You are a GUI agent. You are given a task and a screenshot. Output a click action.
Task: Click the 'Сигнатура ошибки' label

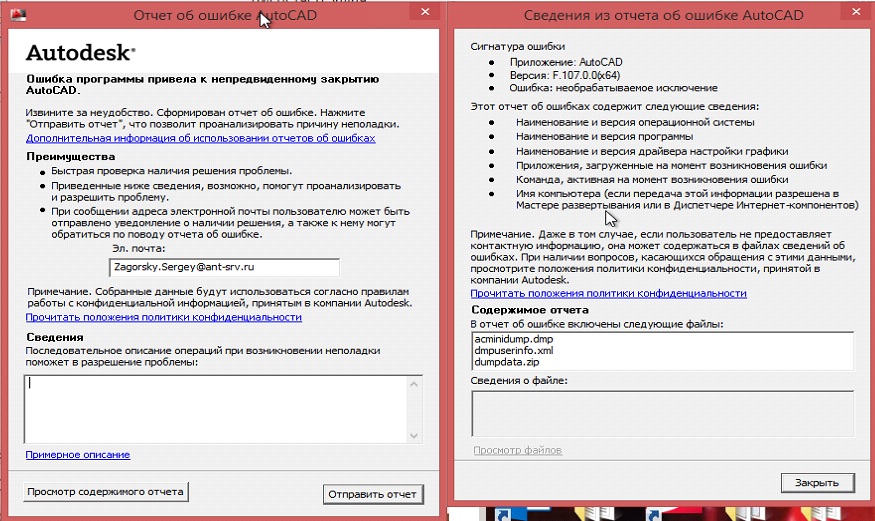coord(517,46)
